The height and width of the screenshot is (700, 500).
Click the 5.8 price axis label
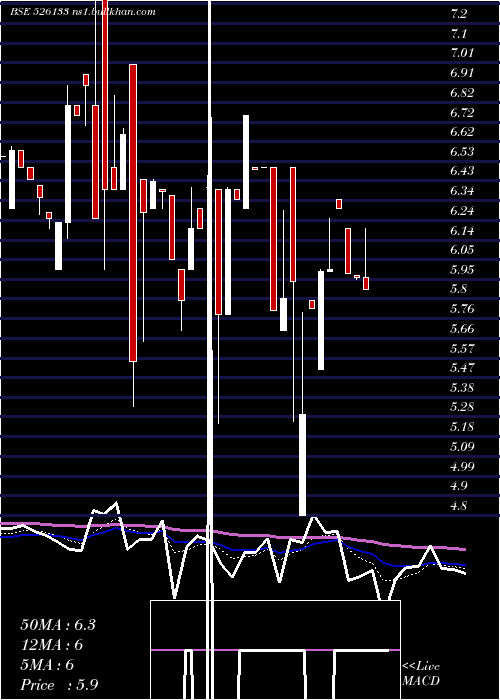(x=459, y=289)
